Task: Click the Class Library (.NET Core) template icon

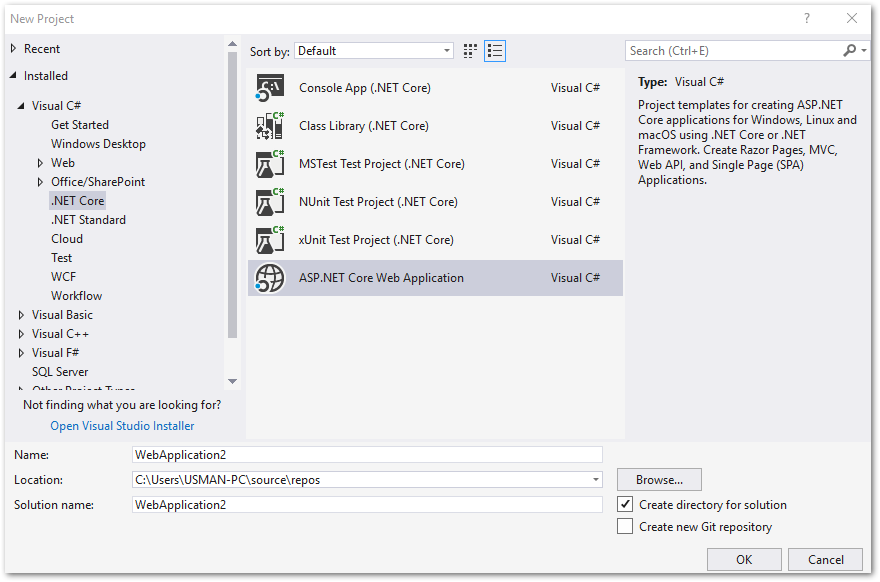Action: (268, 125)
